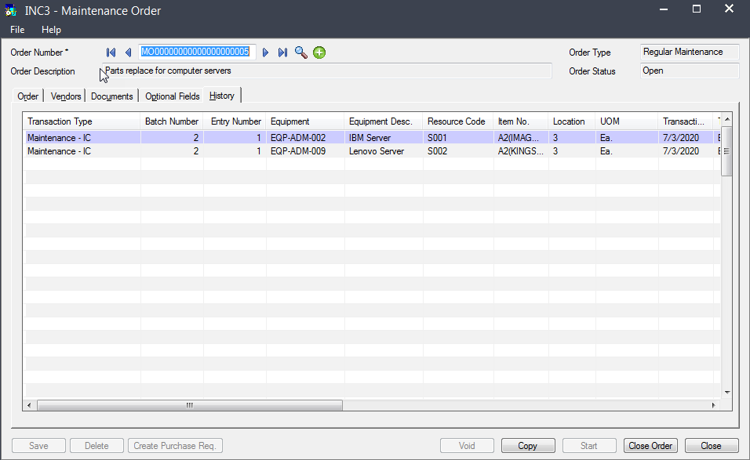This screenshot has height=460, width=750.
Task: Click the Delete button
Action: coord(97,446)
